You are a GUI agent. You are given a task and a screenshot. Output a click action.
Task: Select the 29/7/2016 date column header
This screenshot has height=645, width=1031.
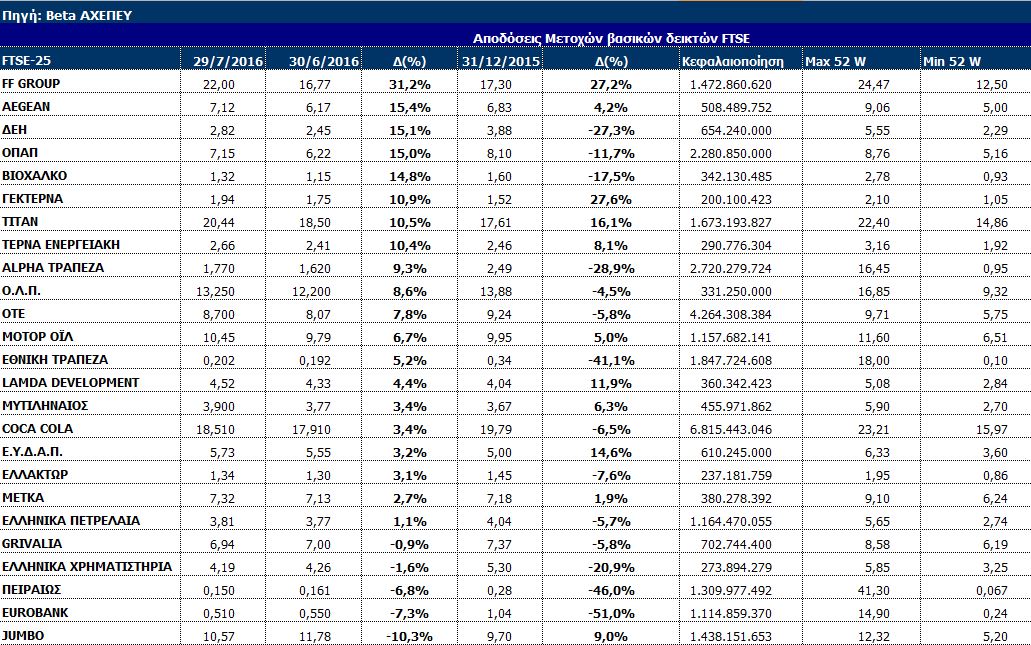[x=228, y=62]
